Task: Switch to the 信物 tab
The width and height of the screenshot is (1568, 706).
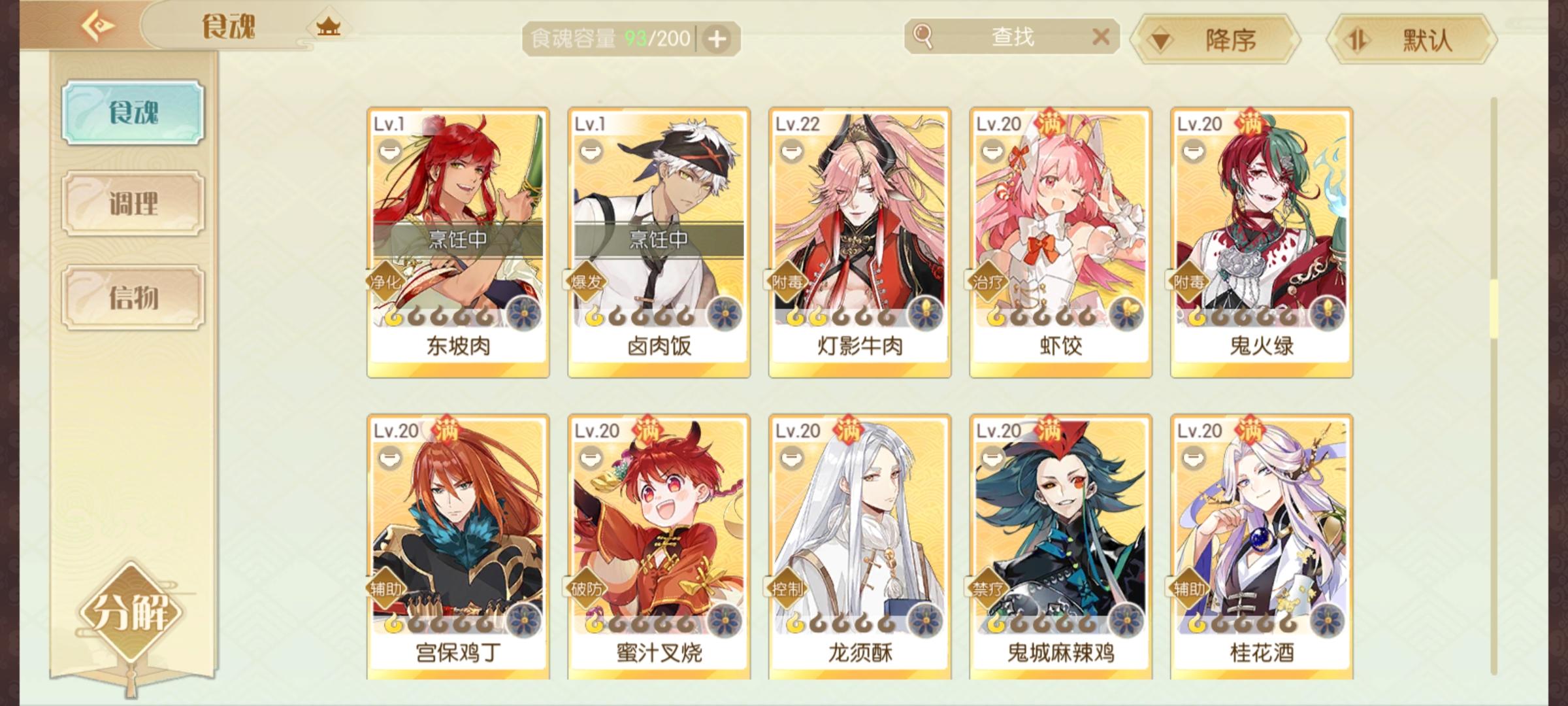Action: pos(133,297)
